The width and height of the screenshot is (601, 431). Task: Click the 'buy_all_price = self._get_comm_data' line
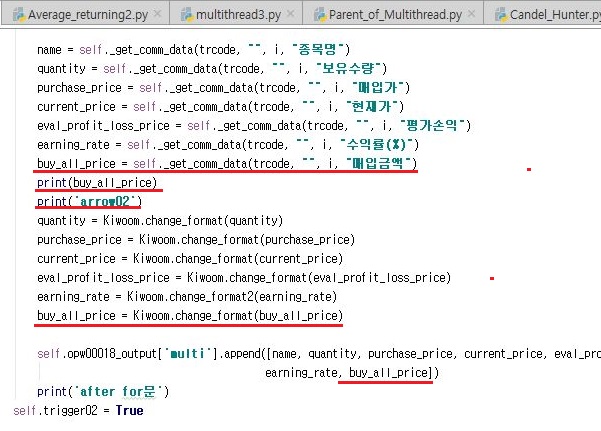pos(227,164)
